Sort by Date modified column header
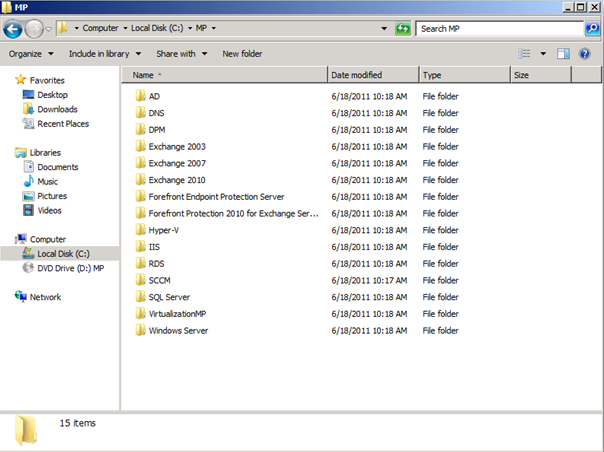This screenshot has width=604, height=452. coord(373,75)
